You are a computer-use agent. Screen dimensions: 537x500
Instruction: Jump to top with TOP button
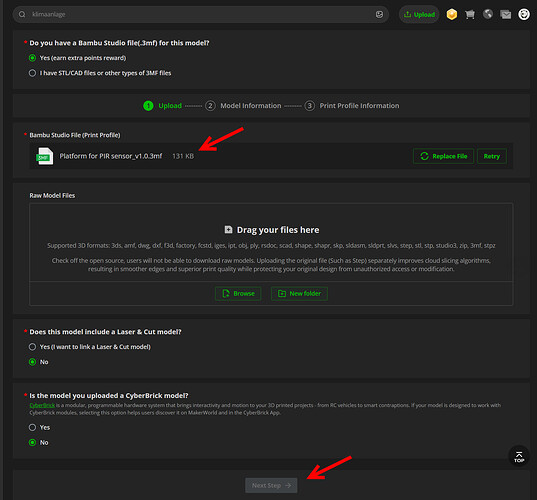pos(519,456)
